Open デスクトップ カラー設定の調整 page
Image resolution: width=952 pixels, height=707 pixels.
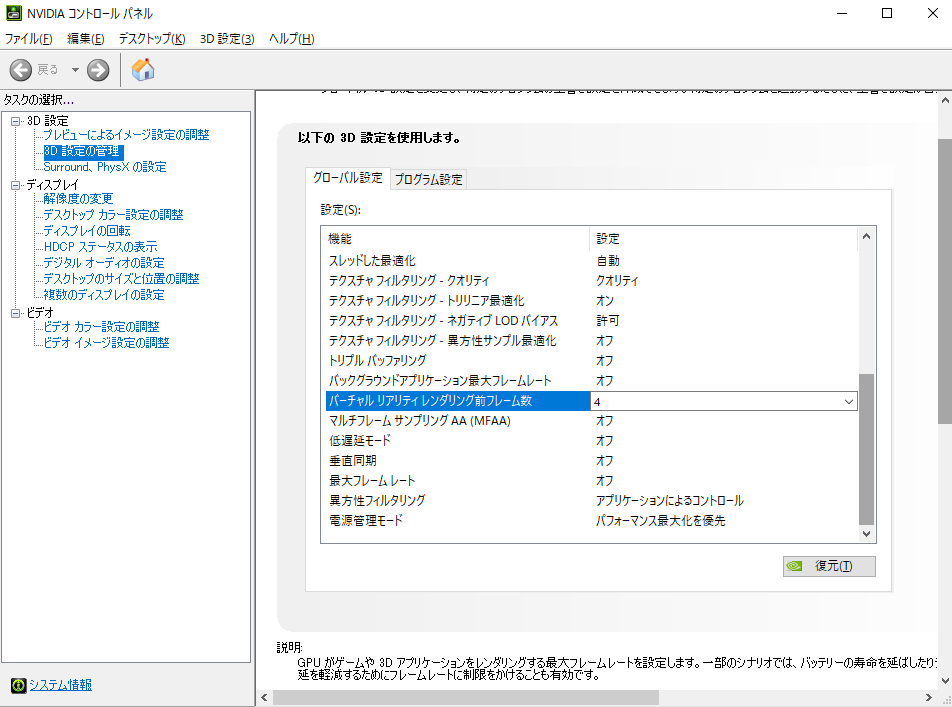(113, 215)
